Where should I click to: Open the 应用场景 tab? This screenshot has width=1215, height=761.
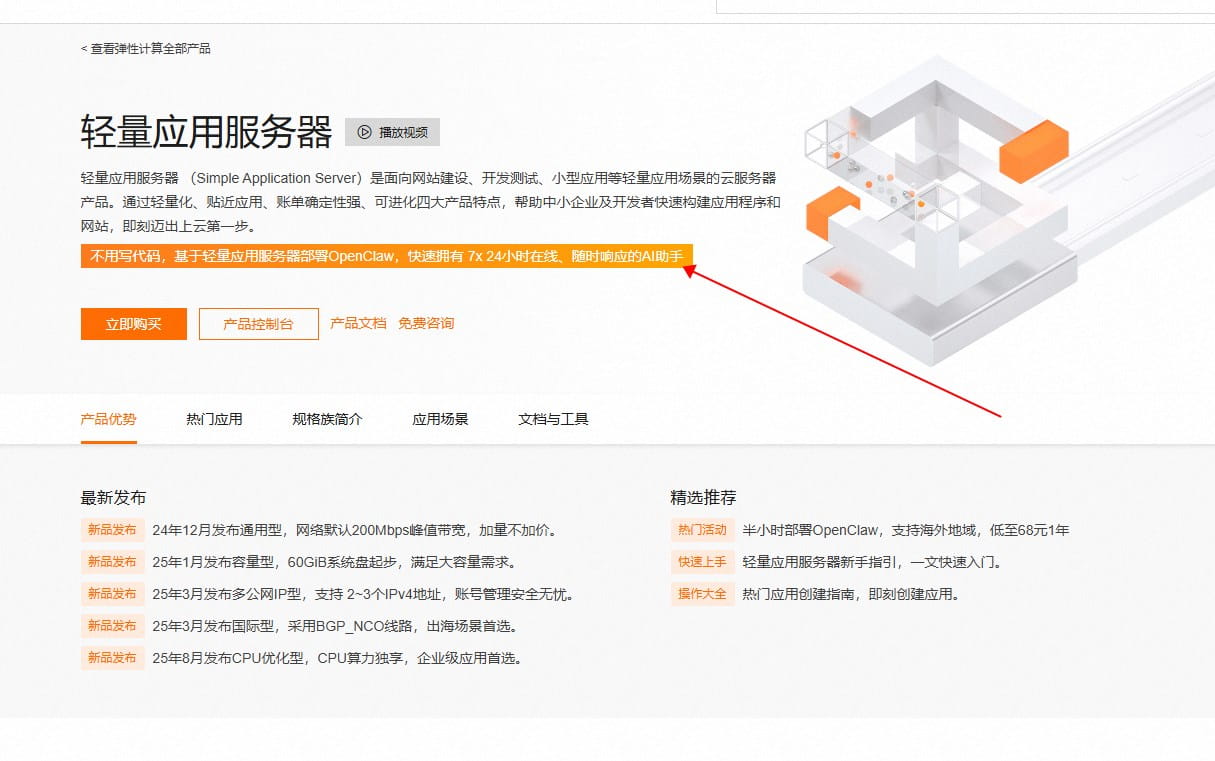440,419
